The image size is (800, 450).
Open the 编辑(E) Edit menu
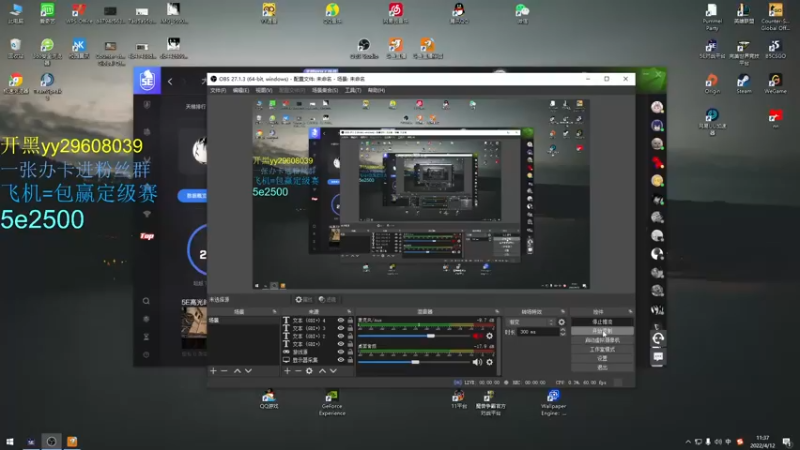pos(241,90)
